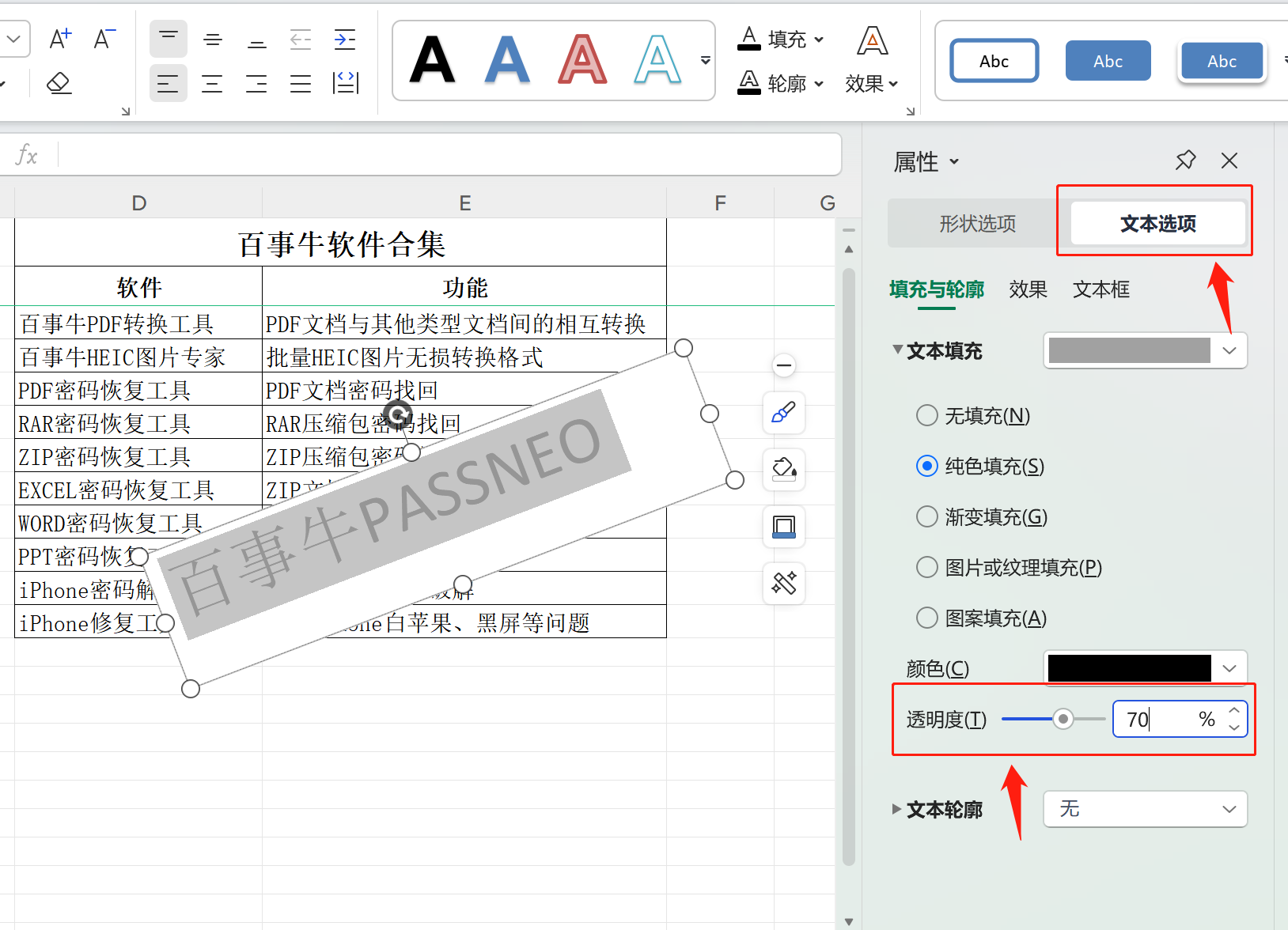This screenshot has width=1288, height=930.
Task: Click the format painter brush floating icon
Action: [x=784, y=413]
